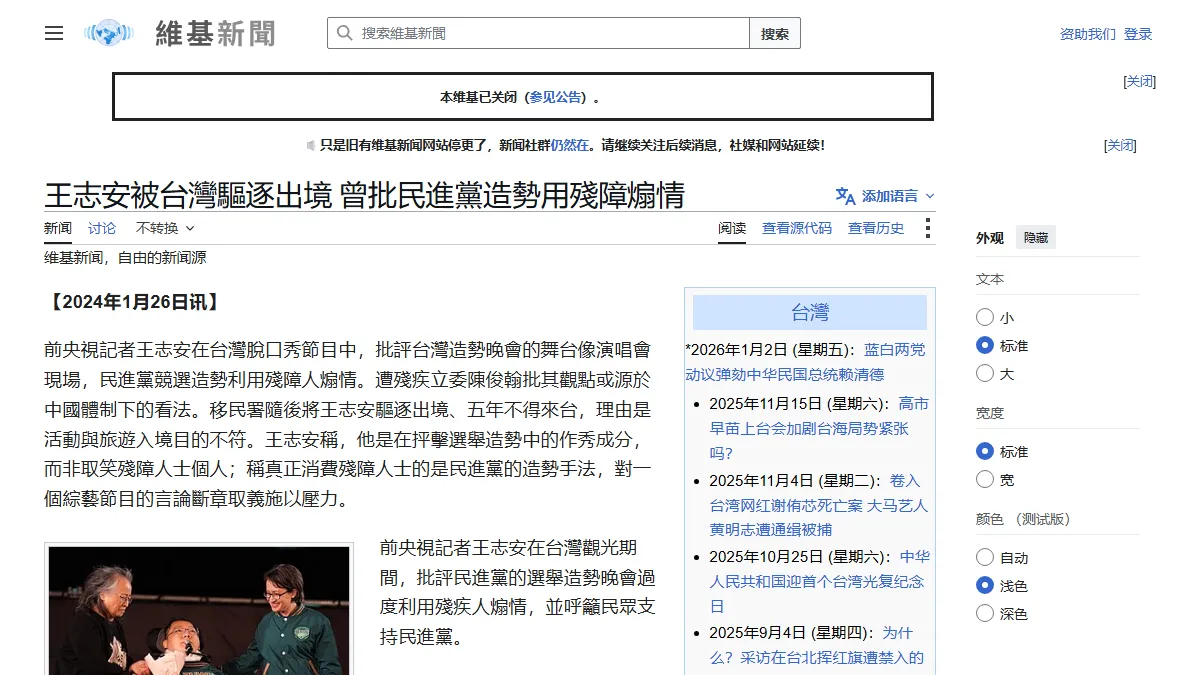Click the 文本 section label
This screenshot has height=675, width=1200.
coord(990,279)
